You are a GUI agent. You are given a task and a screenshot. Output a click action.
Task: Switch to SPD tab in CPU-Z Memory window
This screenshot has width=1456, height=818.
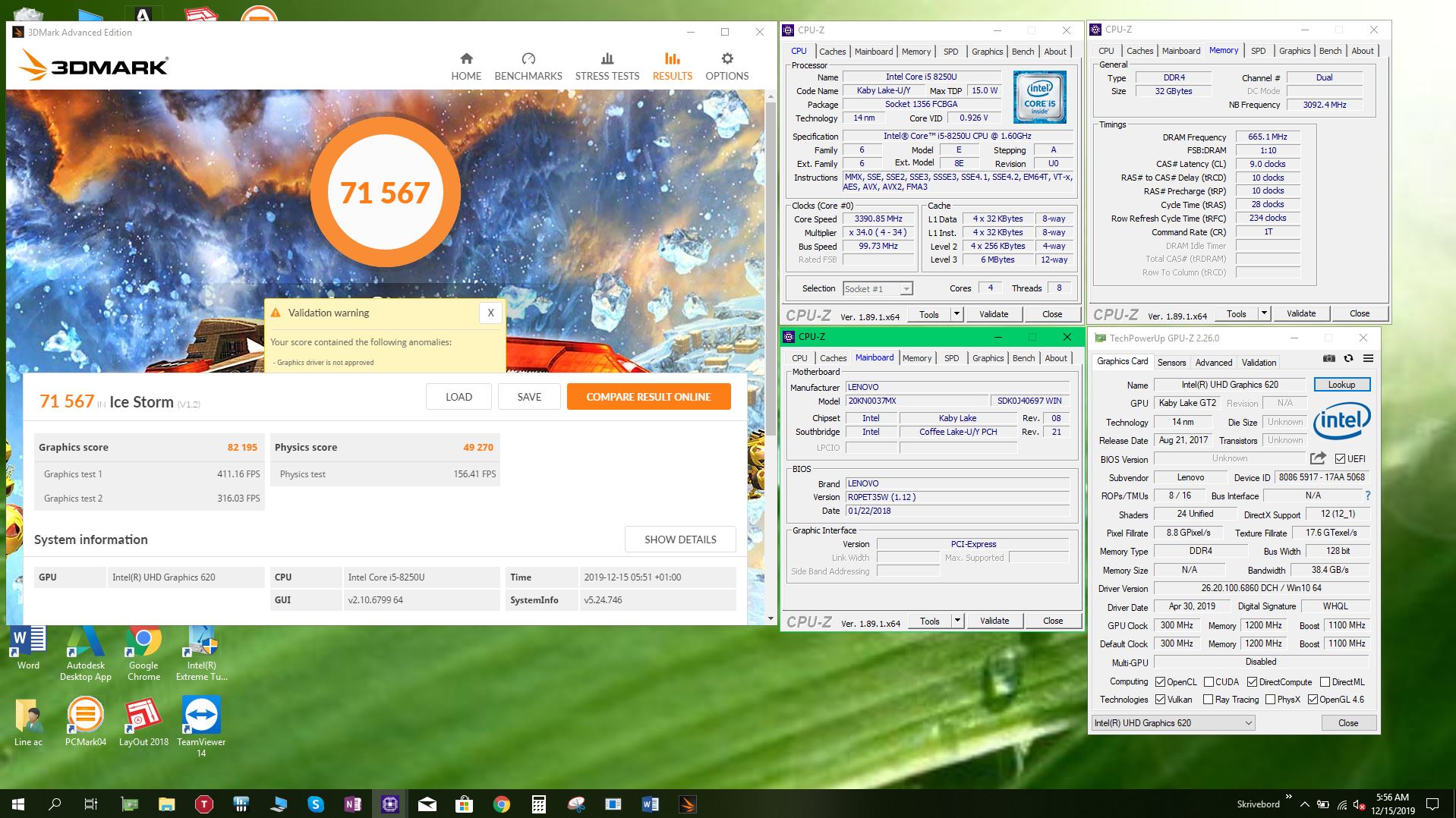(1258, 51)
